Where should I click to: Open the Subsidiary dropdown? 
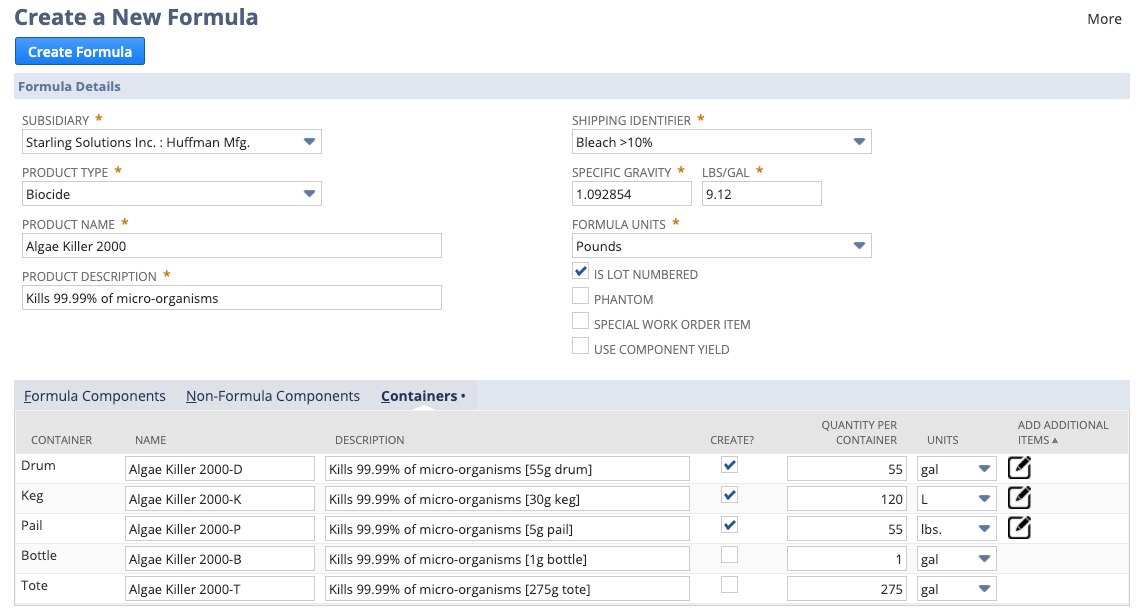[171, 142]
